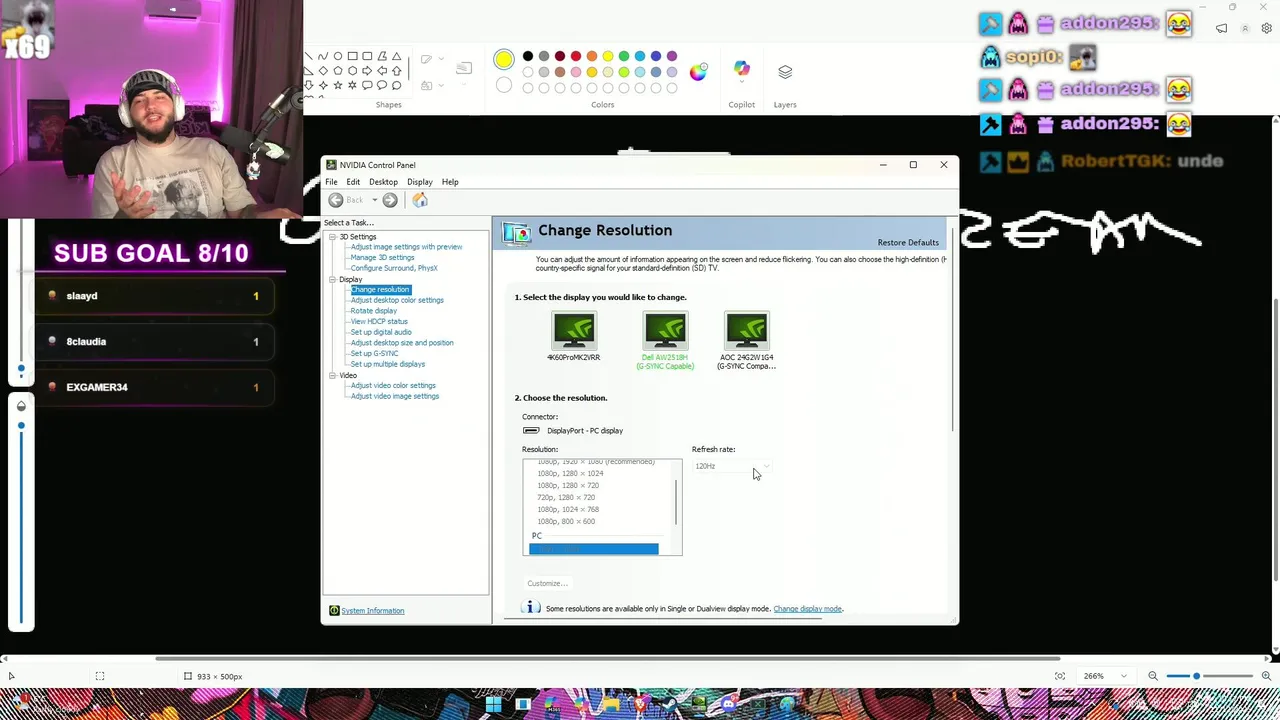Collapse the 3D Settings tree node
1280x720 pixels.
[332, 237]
